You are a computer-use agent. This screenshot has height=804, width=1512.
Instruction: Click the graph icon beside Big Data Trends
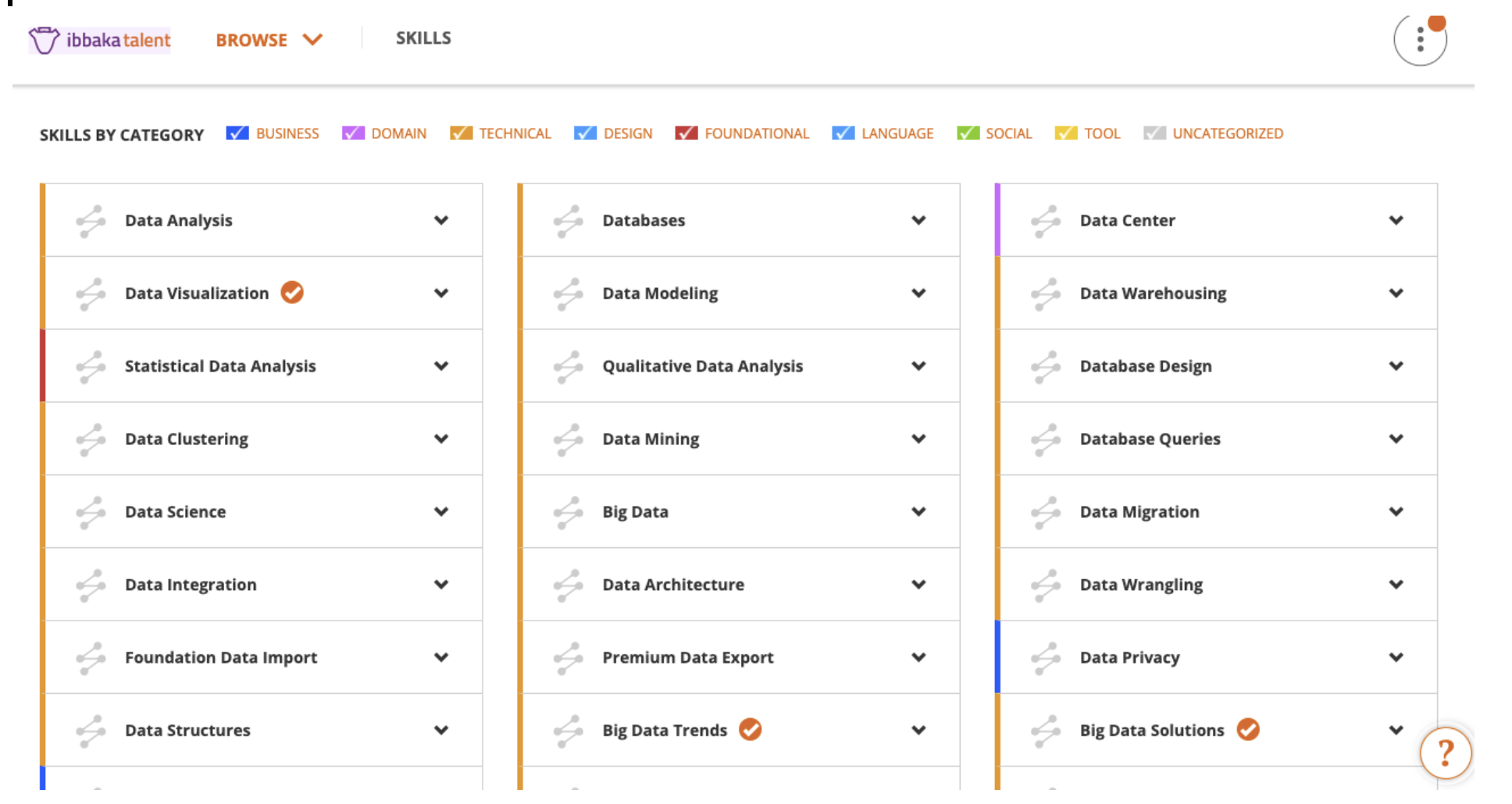click(569, 731)
